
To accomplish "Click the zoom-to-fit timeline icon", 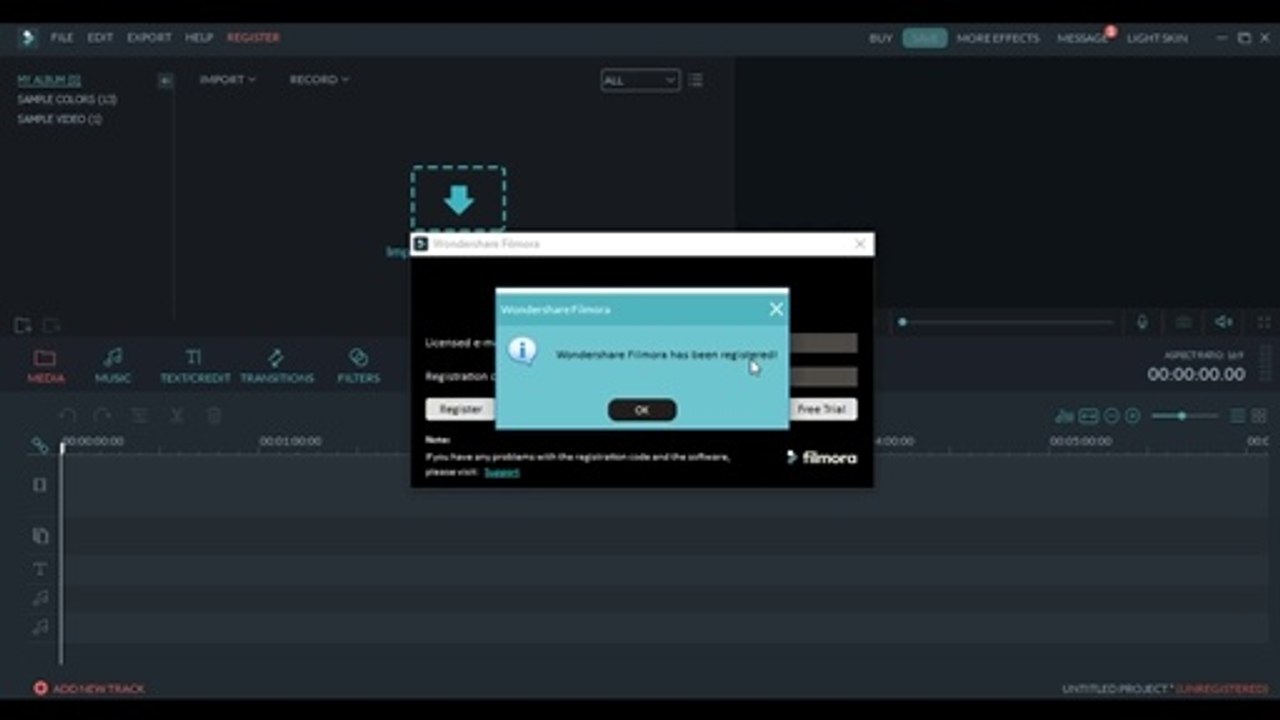I will click(1088, 416).
